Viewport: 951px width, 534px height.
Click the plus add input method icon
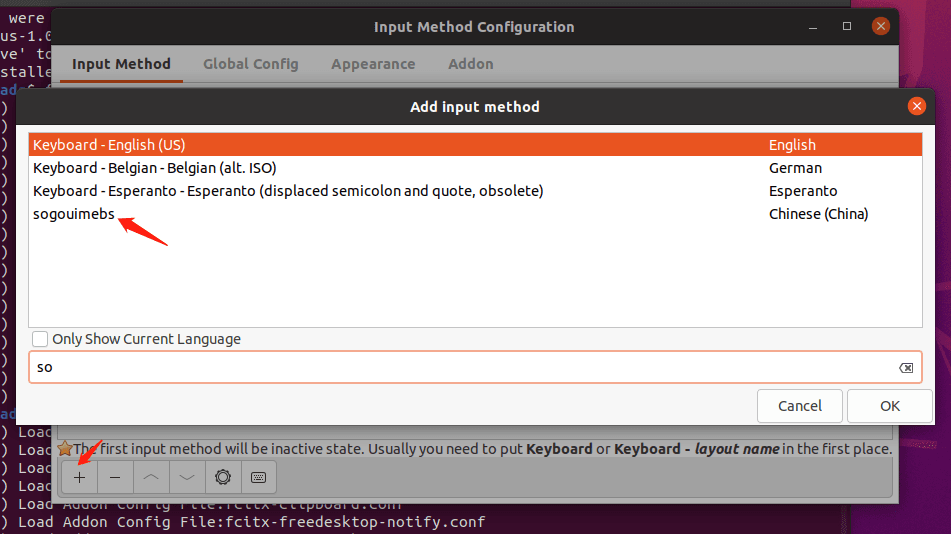(79, 478)
